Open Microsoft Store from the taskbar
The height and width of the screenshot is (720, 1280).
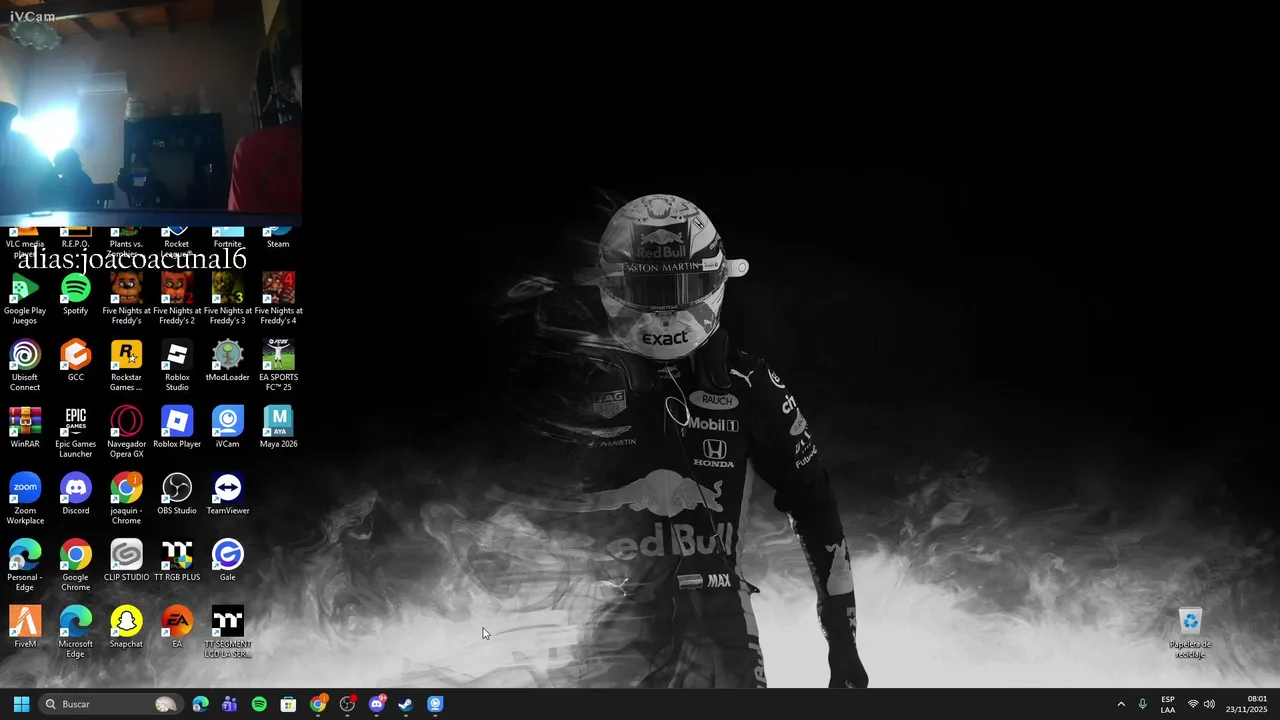pos(288,704)
